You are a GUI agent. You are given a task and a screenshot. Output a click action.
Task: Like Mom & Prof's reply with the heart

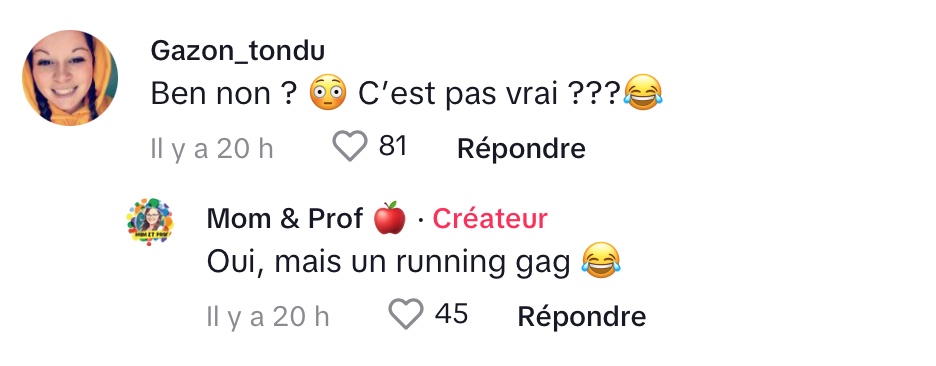[406, 315]
